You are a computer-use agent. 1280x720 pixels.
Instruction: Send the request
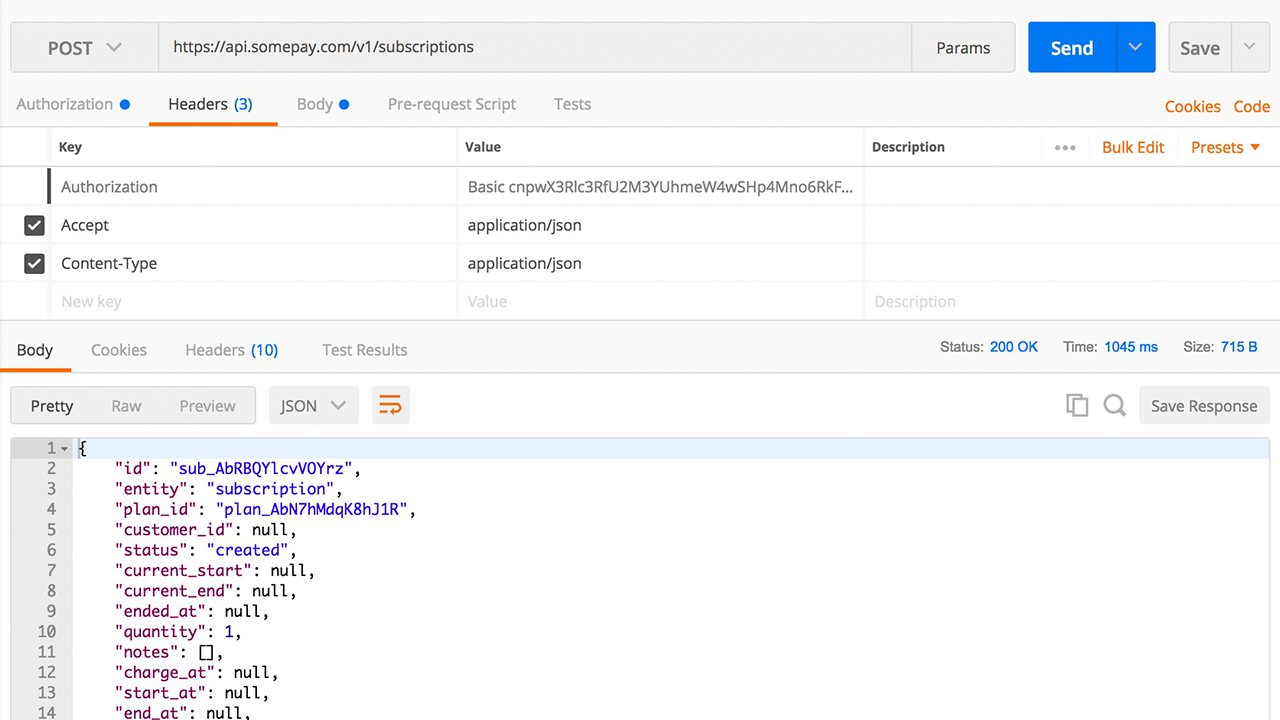point(1072,47)
